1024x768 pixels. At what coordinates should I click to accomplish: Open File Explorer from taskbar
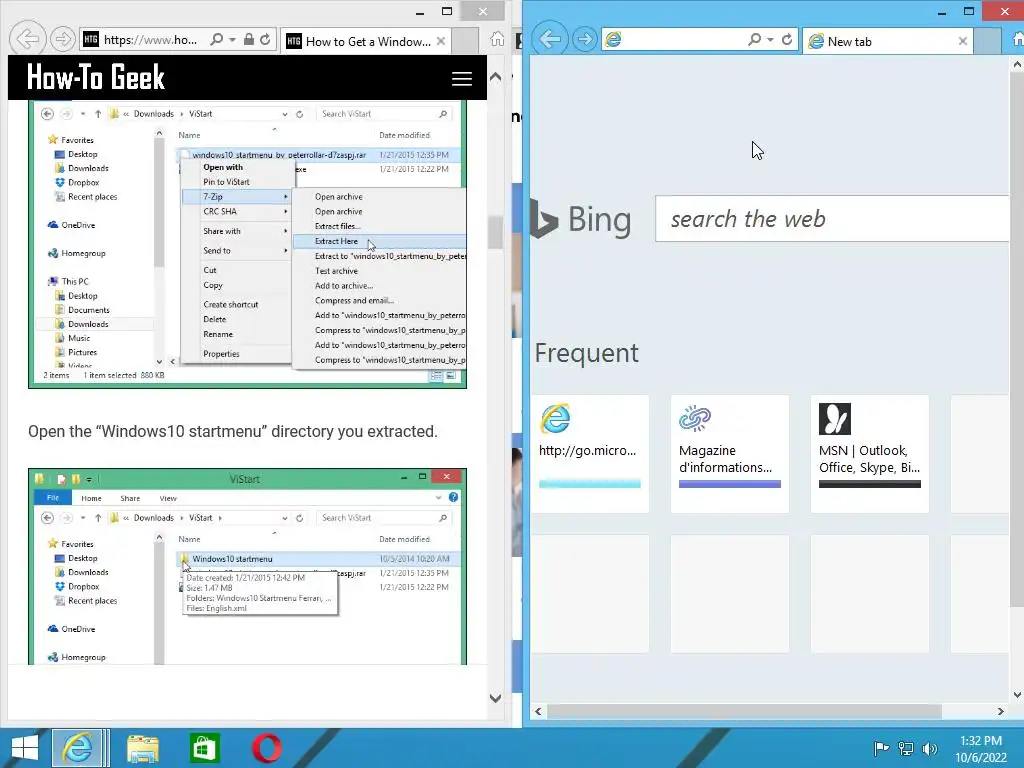tap(142, 748)
